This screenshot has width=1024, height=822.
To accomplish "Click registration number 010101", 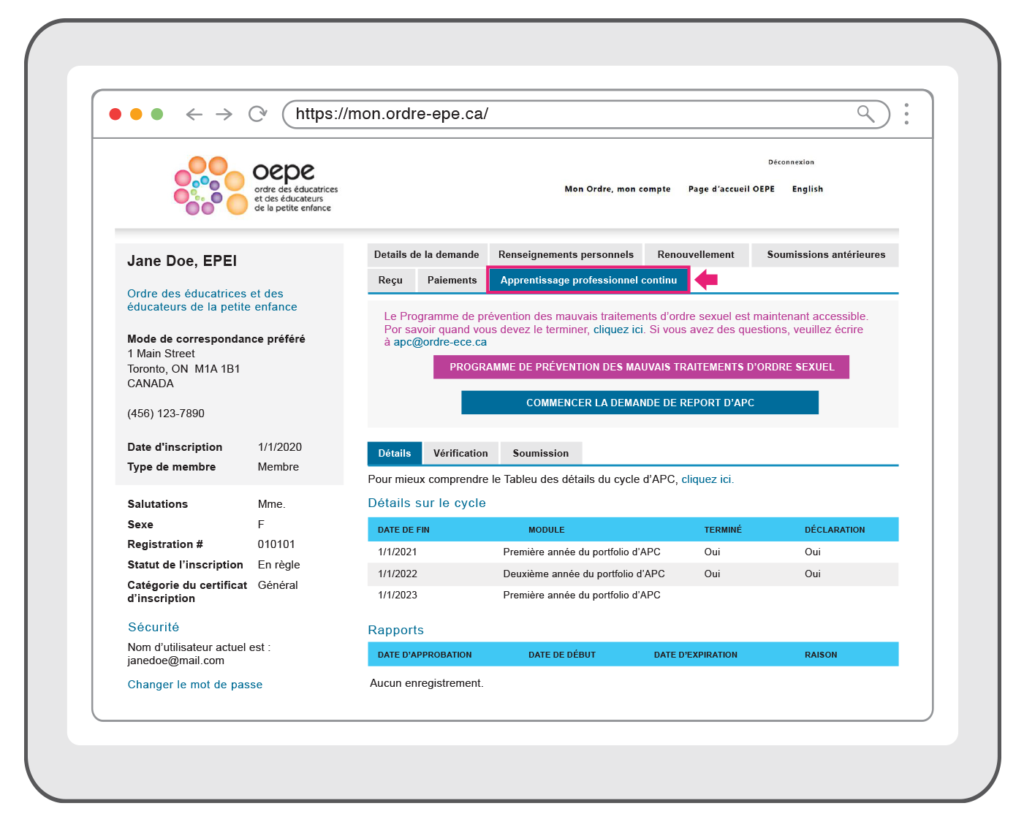I will tap(276, 544).
